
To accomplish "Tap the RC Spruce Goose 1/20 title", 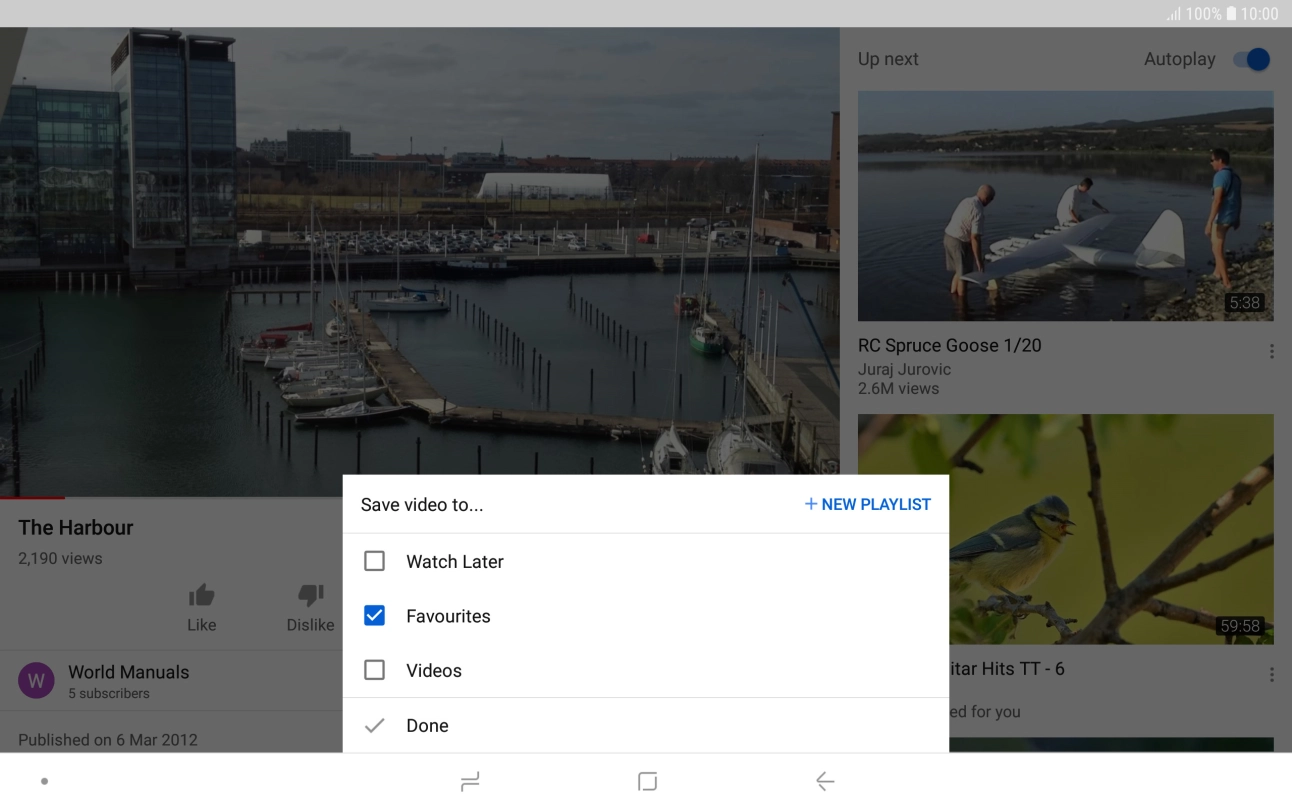I will point(949,346).
